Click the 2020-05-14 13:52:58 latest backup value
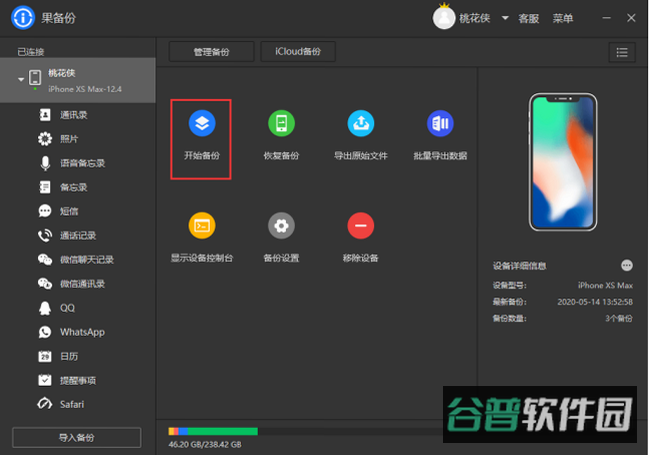 coord(595,302)
